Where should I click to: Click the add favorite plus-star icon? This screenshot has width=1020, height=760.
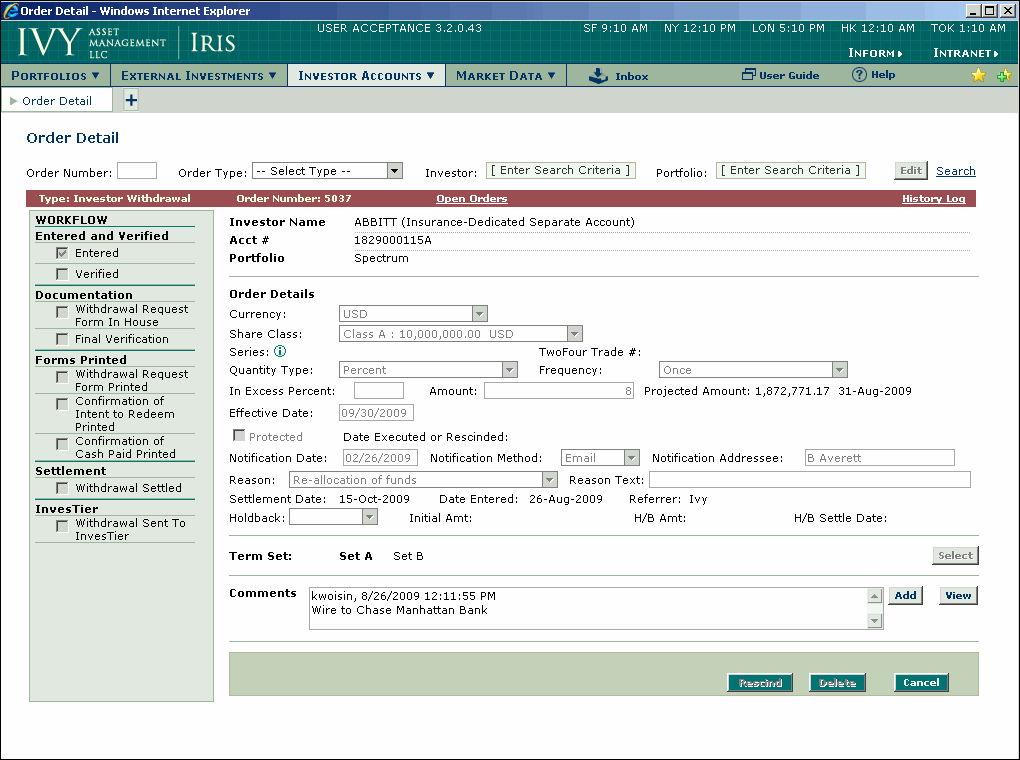click(x=1003, y=75)
